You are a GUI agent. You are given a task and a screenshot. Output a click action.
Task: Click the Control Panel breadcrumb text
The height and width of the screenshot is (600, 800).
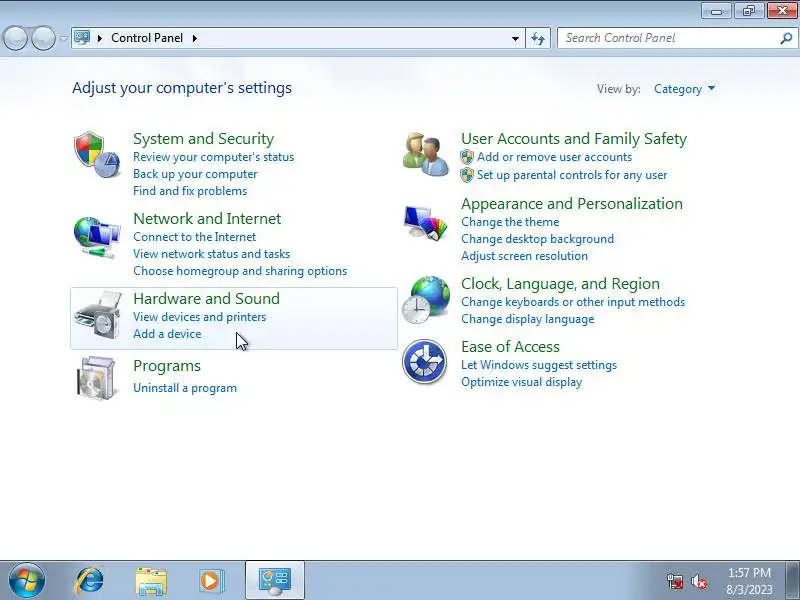click(x=147, y=38)
